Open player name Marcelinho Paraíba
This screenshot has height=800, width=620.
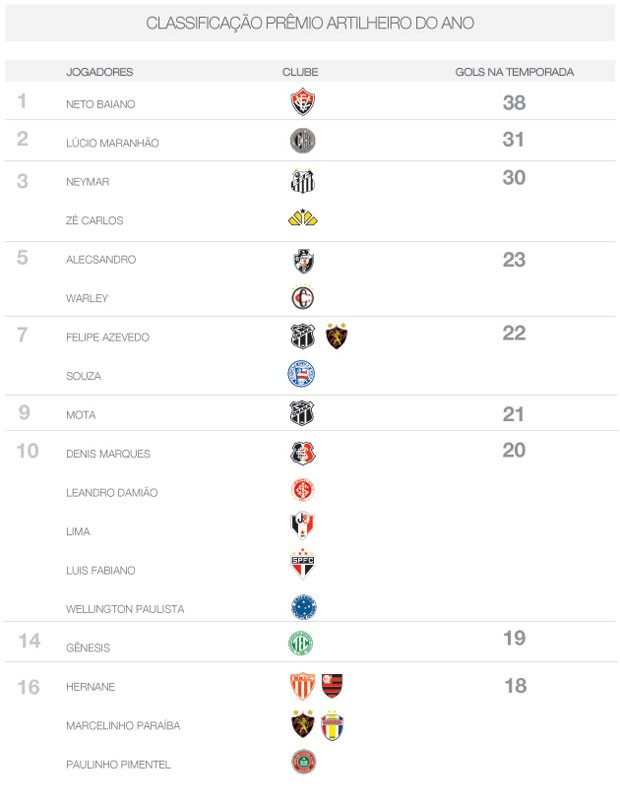[123, 726]
